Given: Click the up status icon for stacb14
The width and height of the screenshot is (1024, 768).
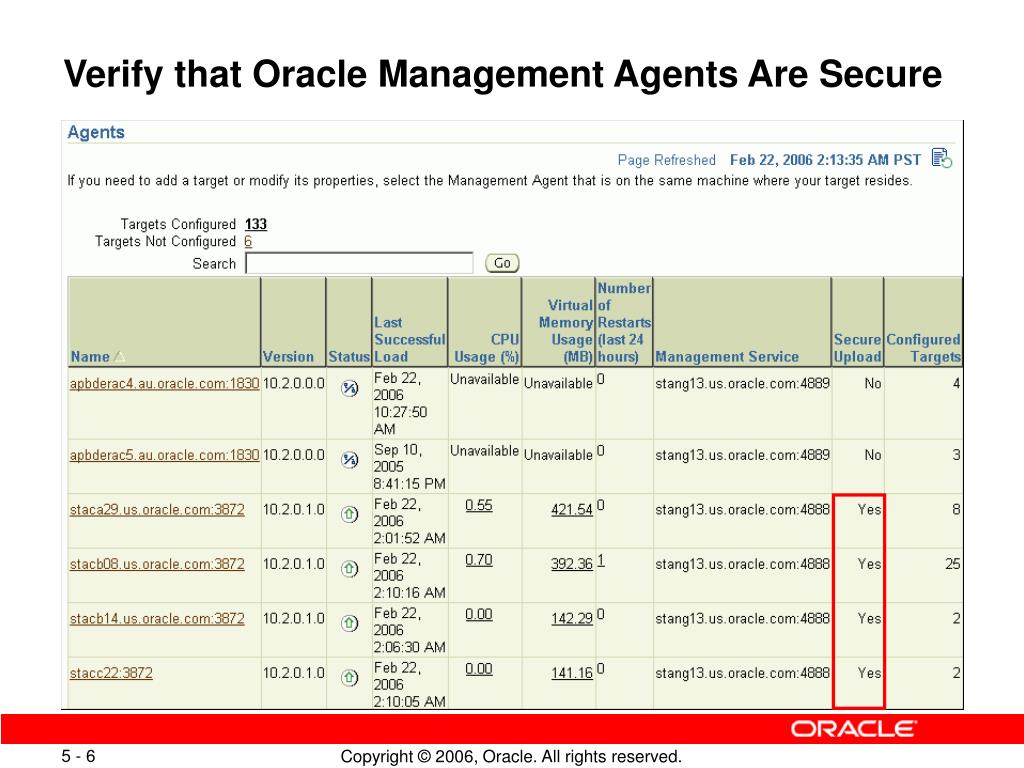Looking at the screenshot, I should click(350, 624).
